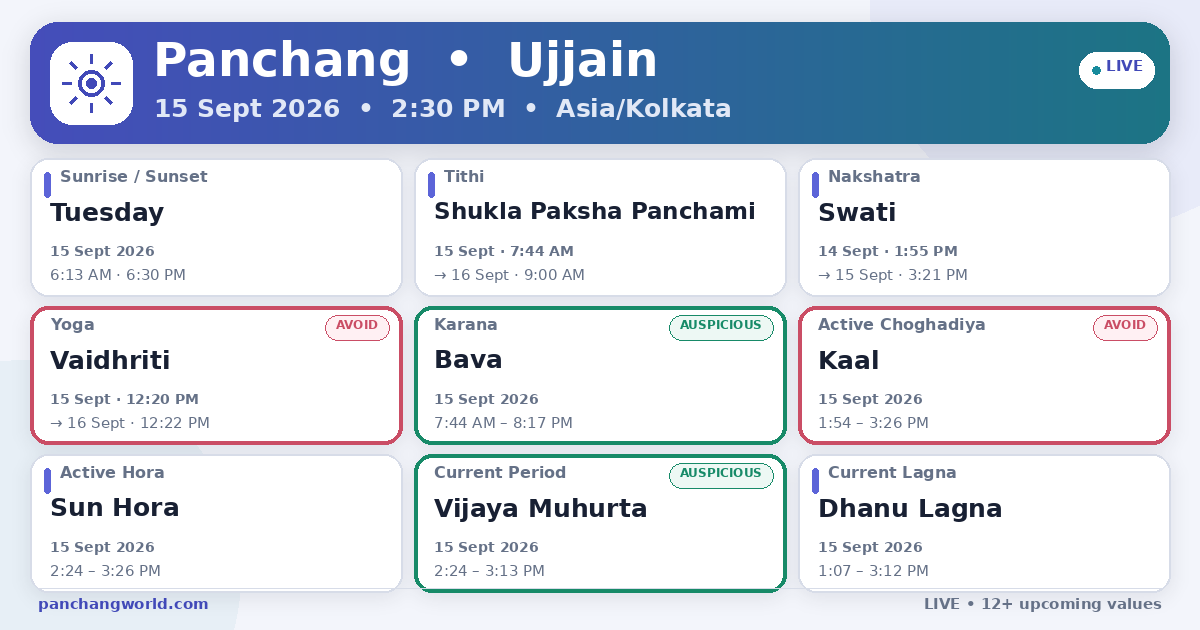Click the blue marker beside Nakshatra label
The image size is (1200, 630).
point(815,185)
